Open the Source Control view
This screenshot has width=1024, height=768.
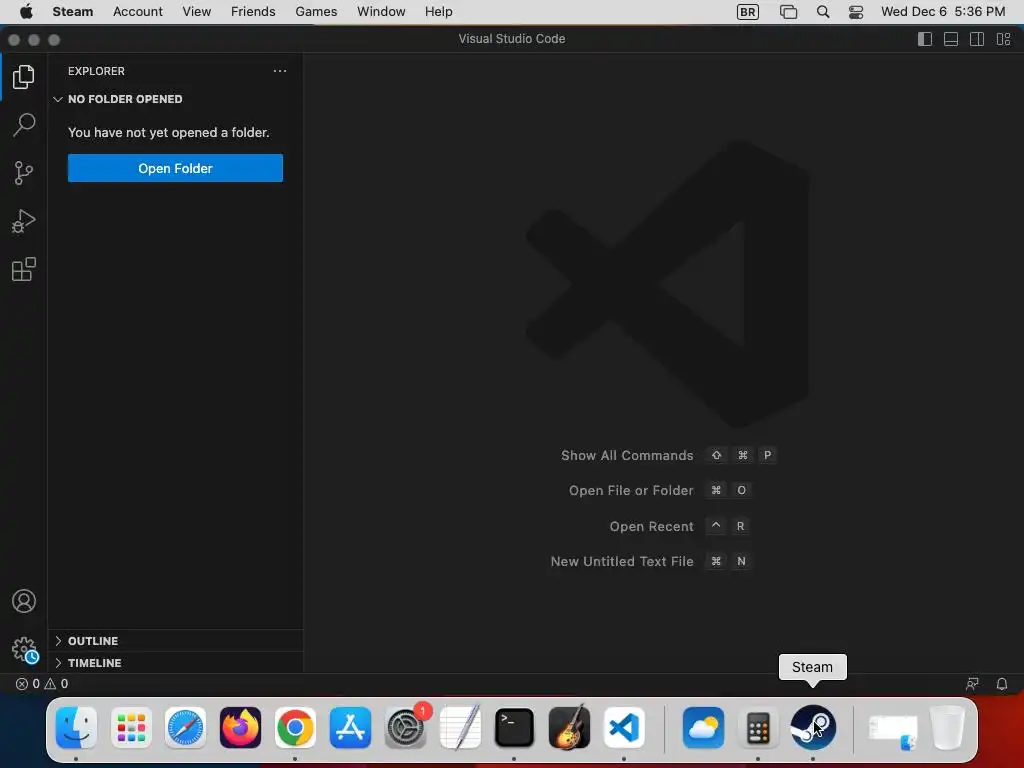click(24, 173)
